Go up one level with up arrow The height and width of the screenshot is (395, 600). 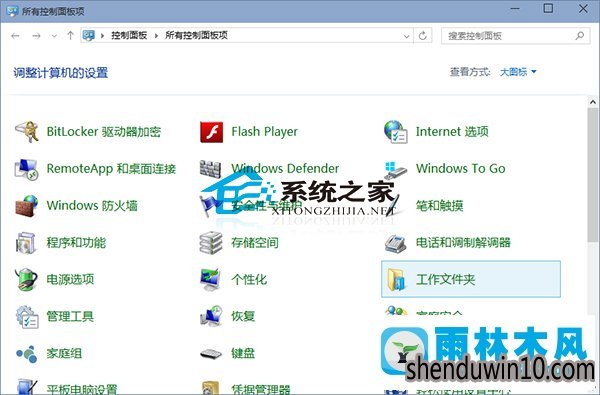70,36
